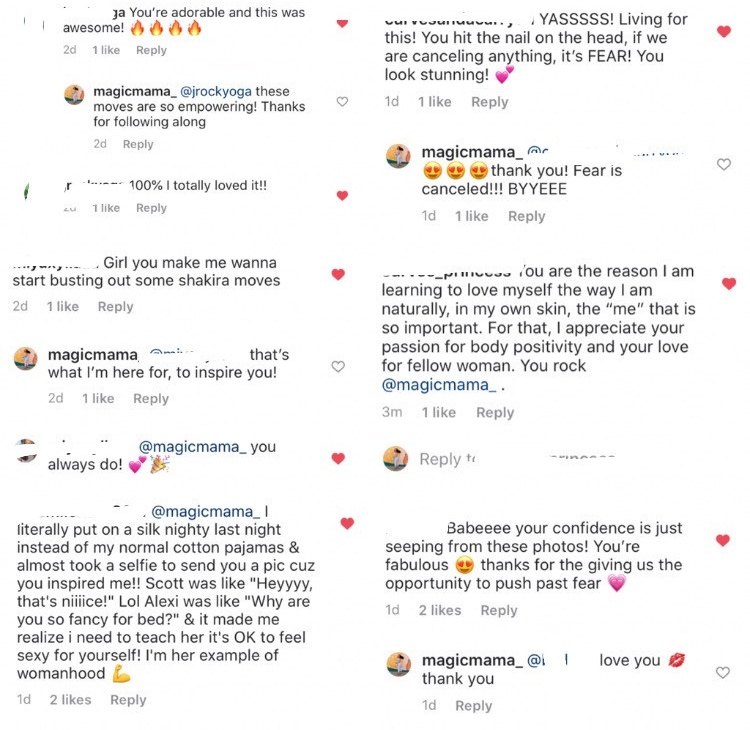This screenshot has width=750, height=730.
Task: Reply to the "Babeeee your confidence" comment
Action: (x=498, y=610)
